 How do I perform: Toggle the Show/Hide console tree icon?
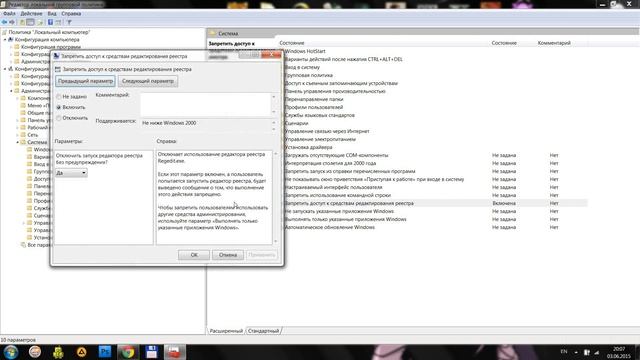(30, 22)
